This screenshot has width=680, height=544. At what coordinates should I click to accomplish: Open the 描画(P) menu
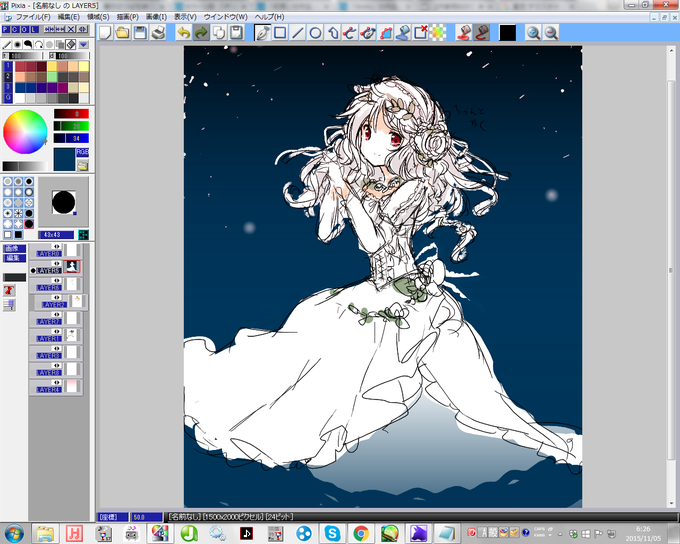[128, 17]
